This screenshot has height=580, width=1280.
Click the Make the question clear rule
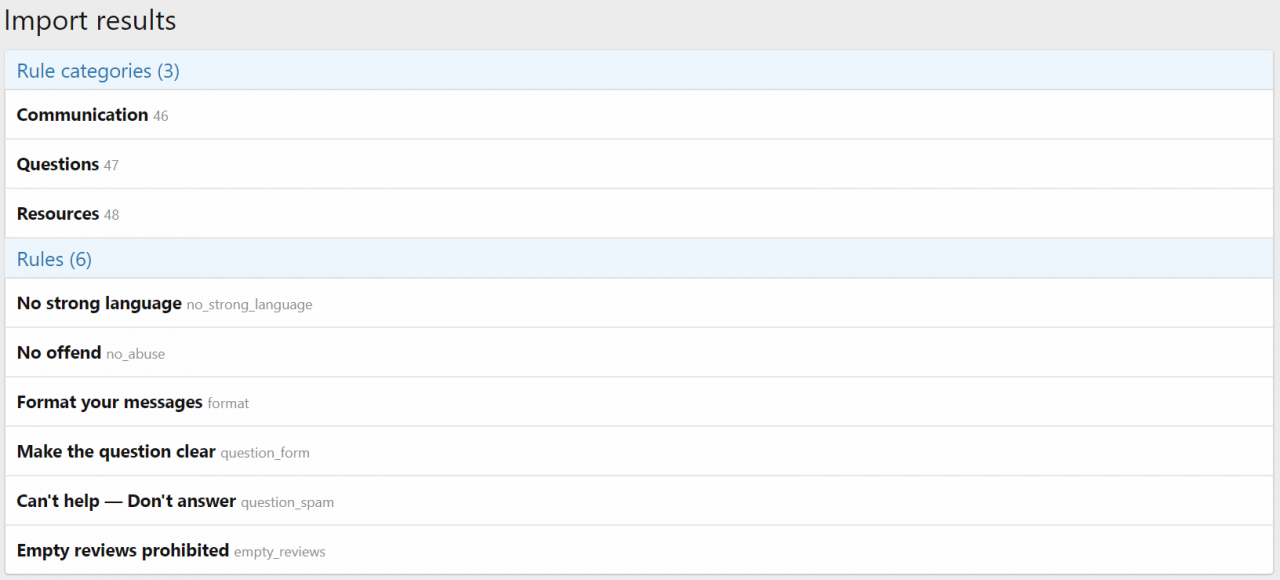(x=116, y=452)
